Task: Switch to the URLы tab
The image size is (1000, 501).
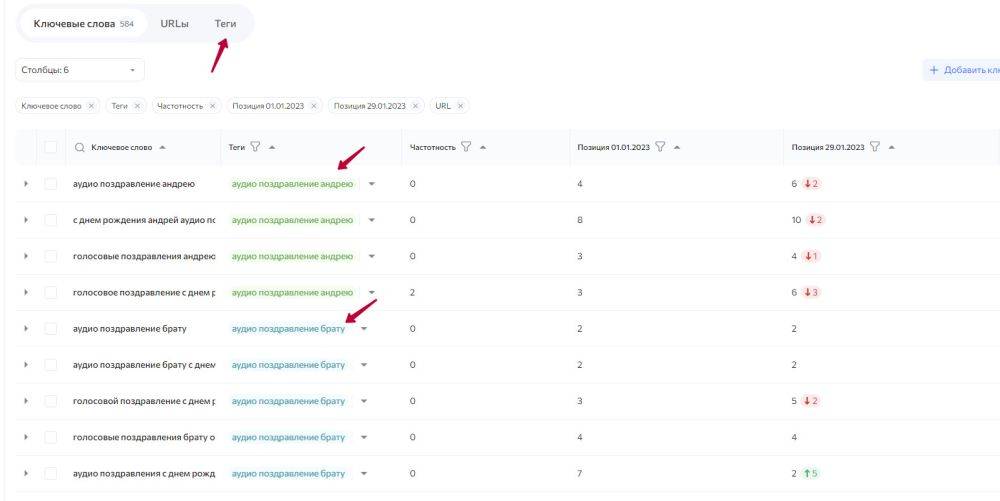Action: click(x=174, y=24)
